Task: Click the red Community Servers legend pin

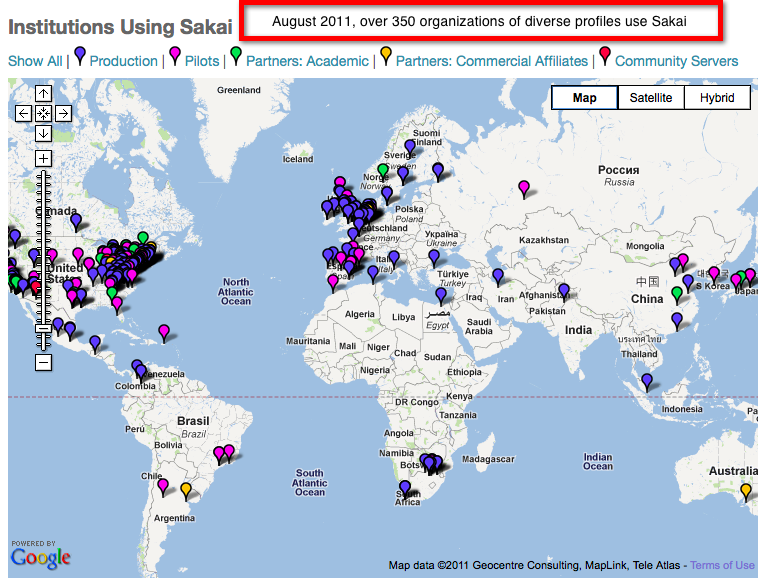Action: 605,54
